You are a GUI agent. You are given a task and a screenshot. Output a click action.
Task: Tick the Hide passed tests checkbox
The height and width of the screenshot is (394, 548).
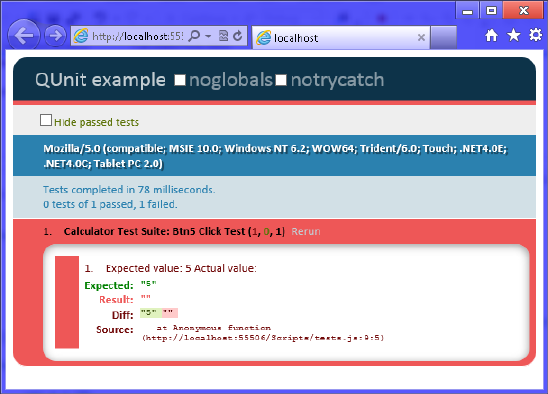[x=46, y=120]
